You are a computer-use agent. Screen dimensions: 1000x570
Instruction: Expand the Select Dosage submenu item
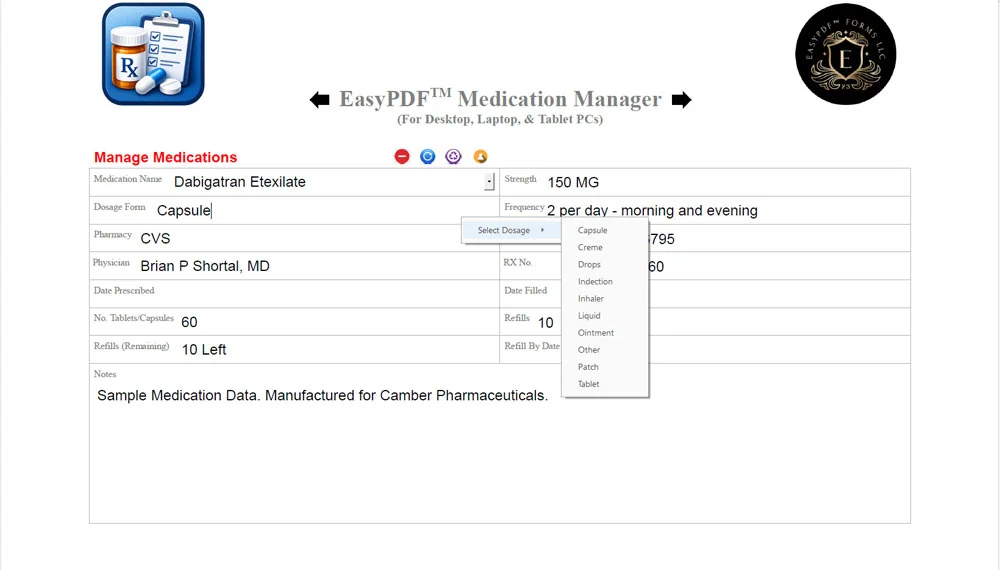coord(511,230)
